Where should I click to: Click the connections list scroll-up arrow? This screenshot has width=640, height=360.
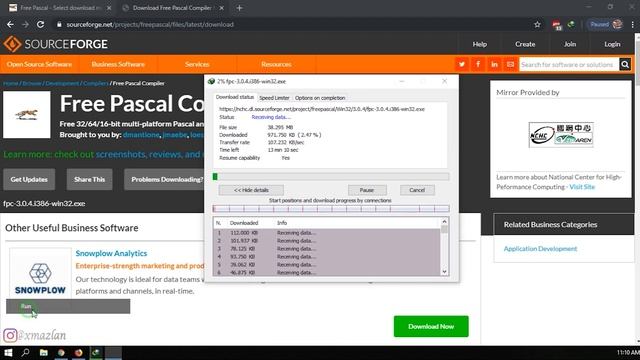pyautogui.click(x=444, y=222)
